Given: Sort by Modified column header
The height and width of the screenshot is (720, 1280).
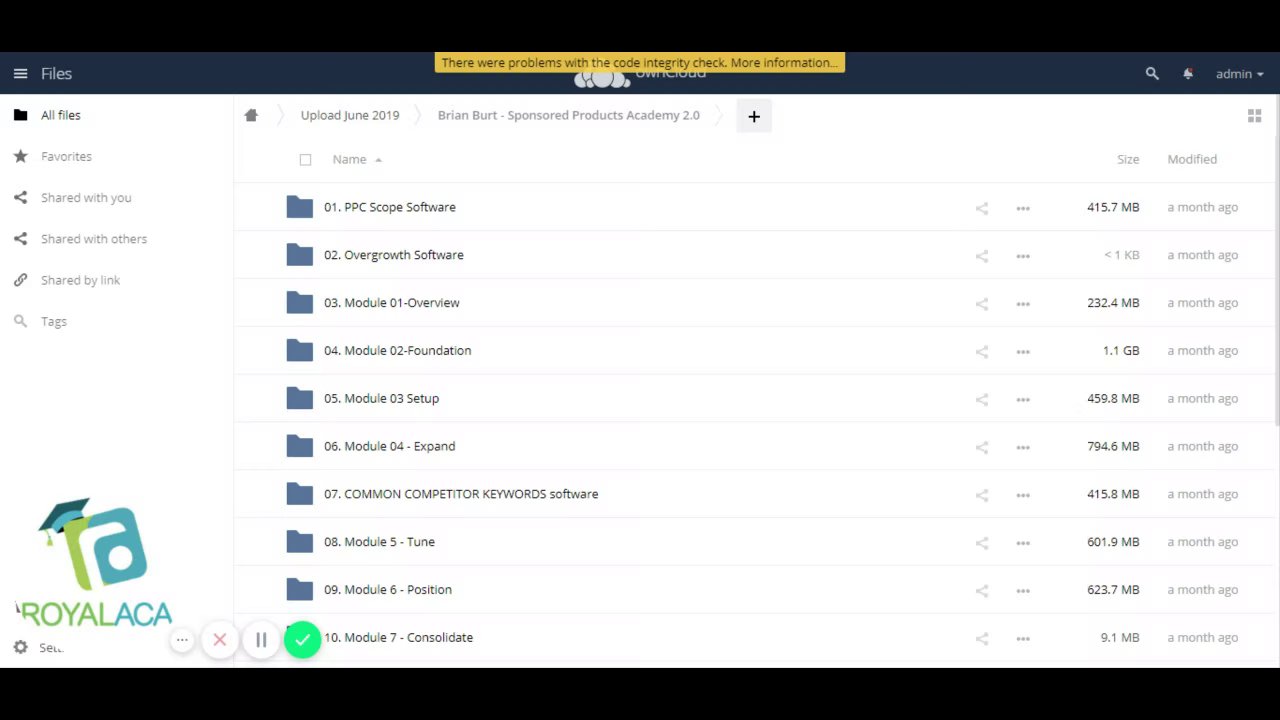Looking at the screenshot, I should click(1192, 159).
